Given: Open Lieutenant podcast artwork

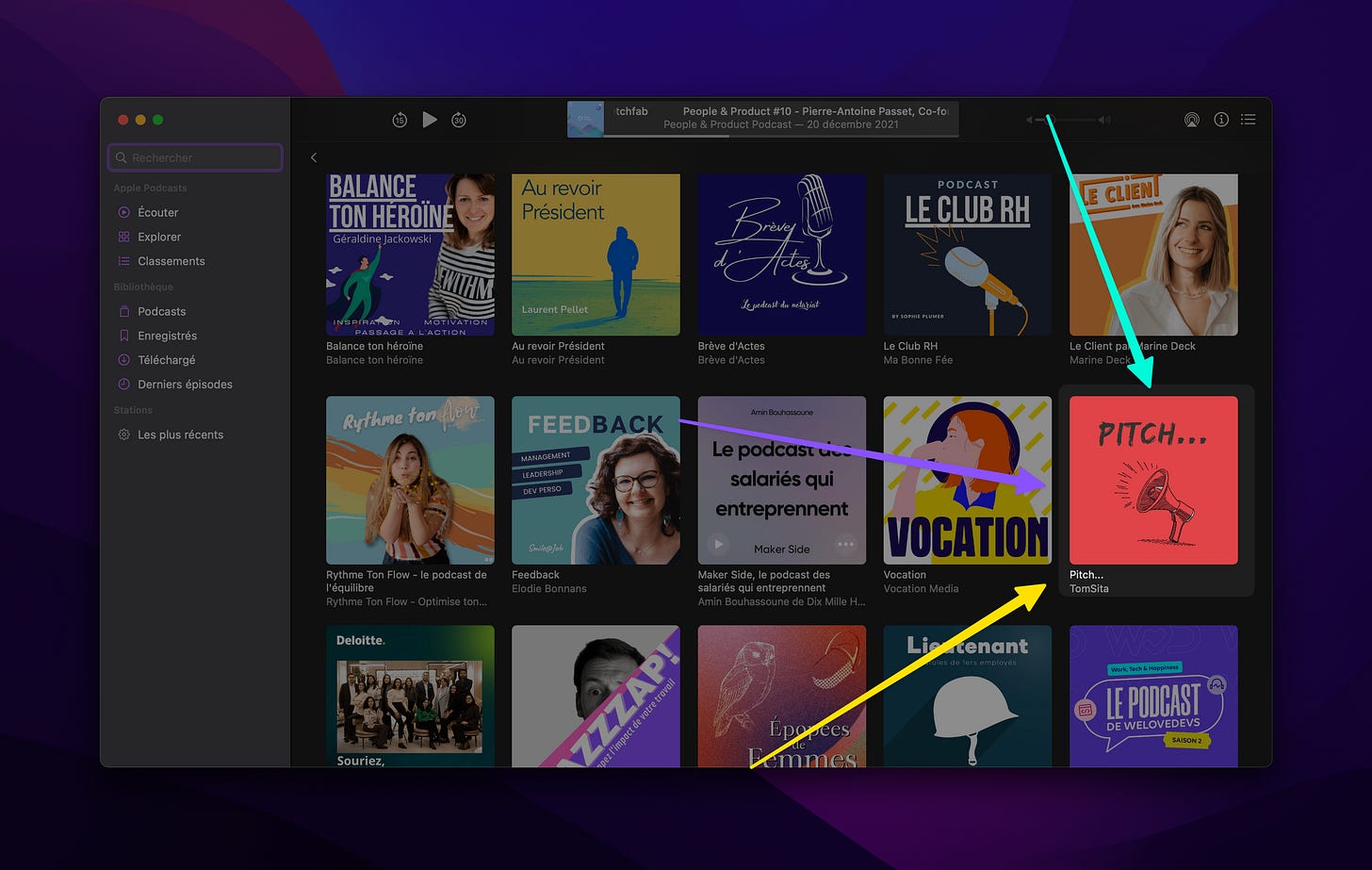Looking at the screenshot, I should coord(967,696).
